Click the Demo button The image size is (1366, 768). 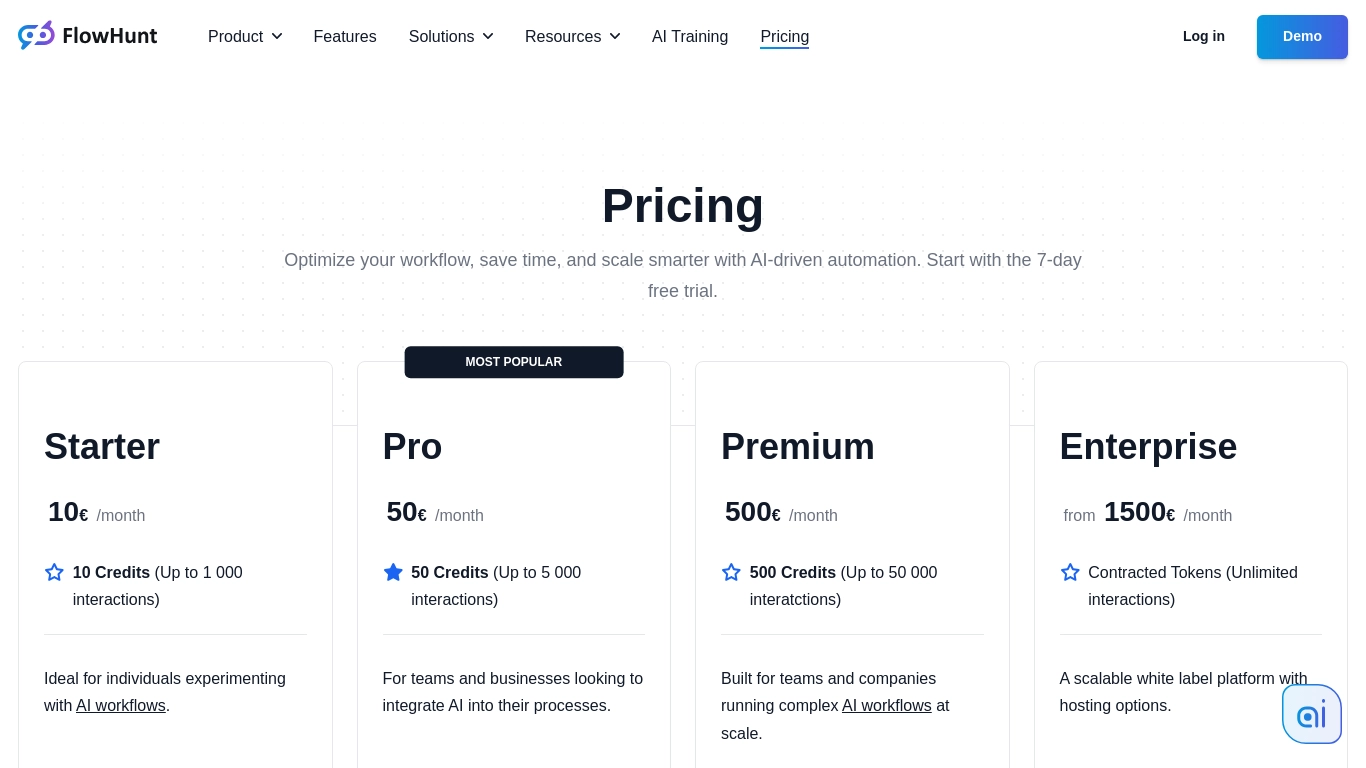click(1302, 36)
